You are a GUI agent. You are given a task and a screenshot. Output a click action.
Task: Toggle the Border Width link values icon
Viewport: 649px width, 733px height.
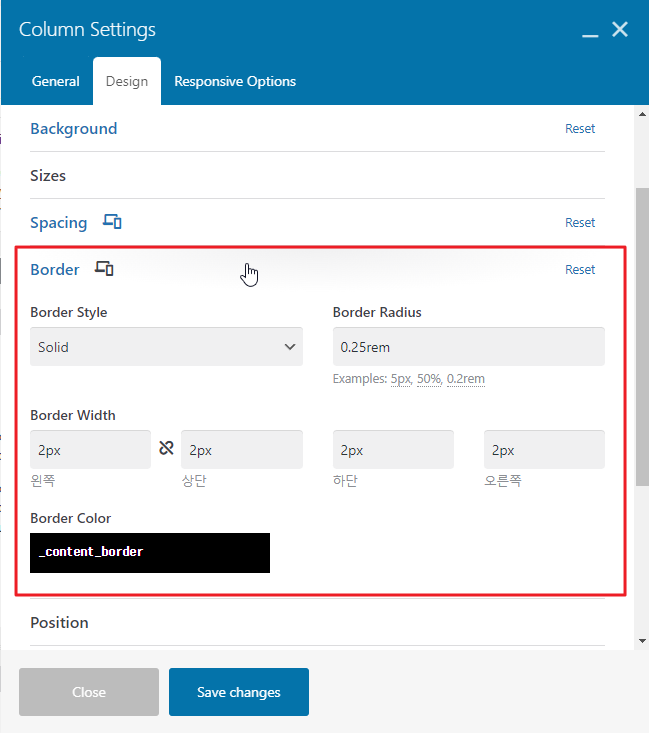point(166,448)
